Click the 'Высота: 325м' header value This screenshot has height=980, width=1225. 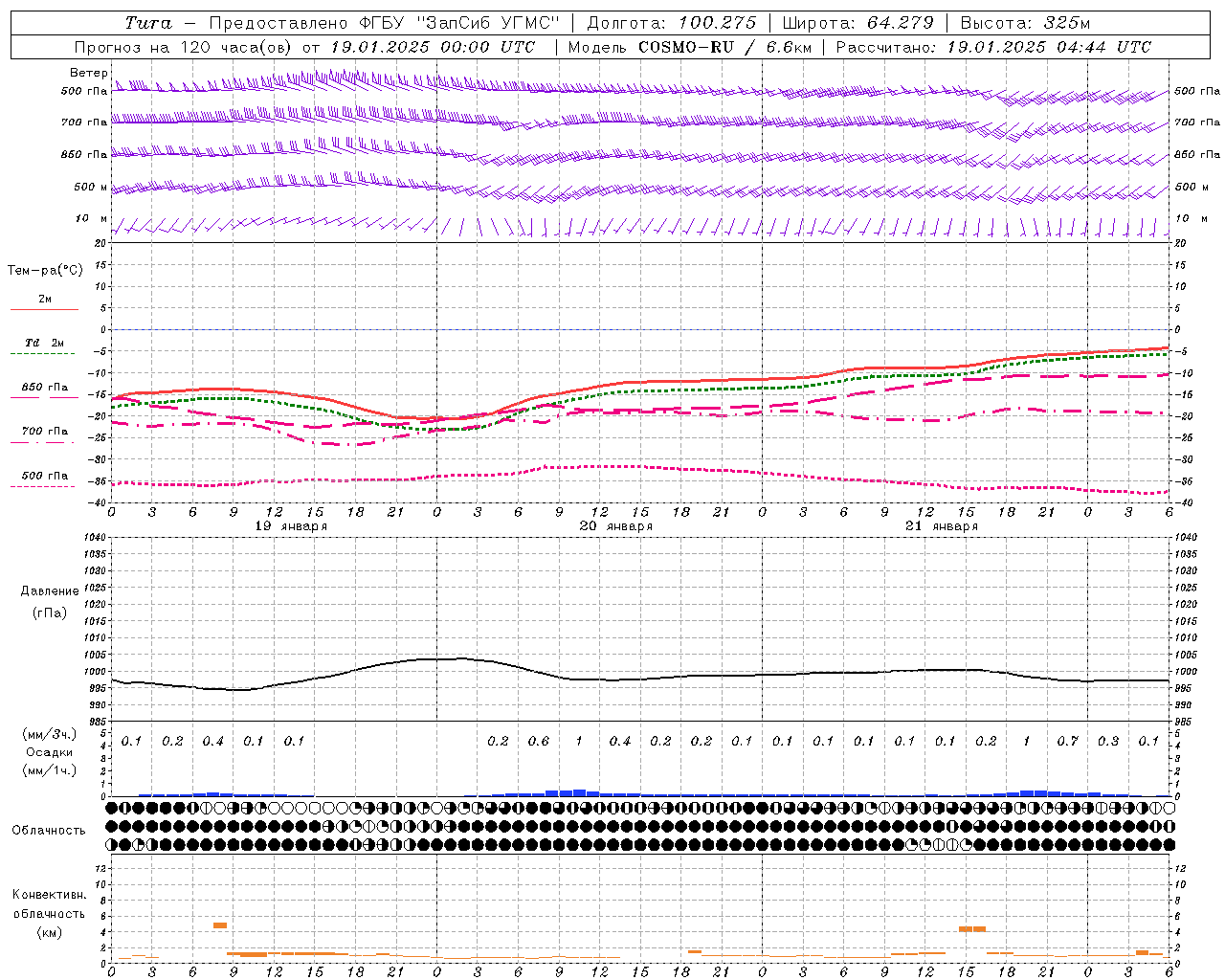pyautogui.click(x=1025, y=23)
